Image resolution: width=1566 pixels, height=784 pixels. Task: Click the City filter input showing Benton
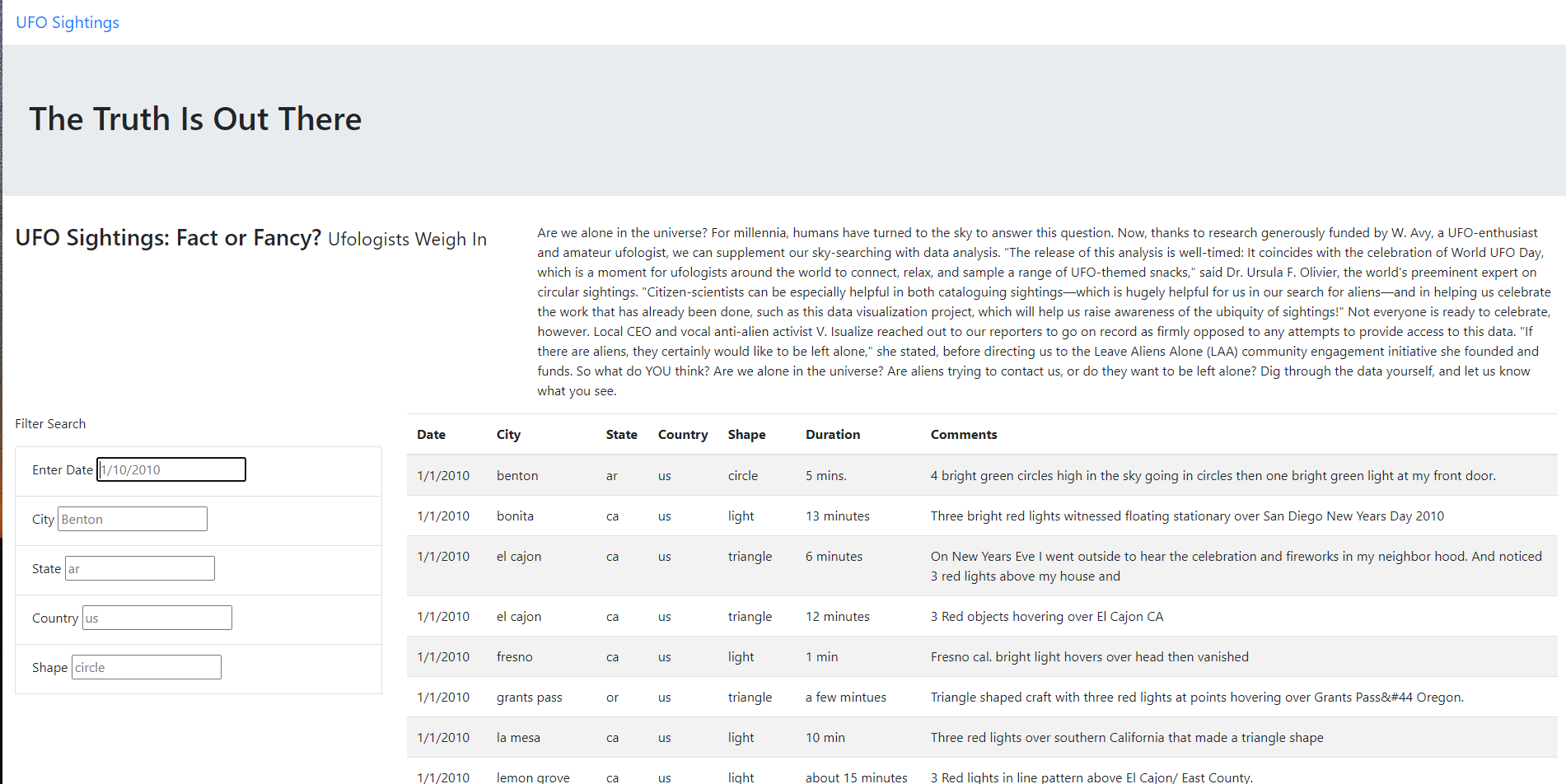132,518
